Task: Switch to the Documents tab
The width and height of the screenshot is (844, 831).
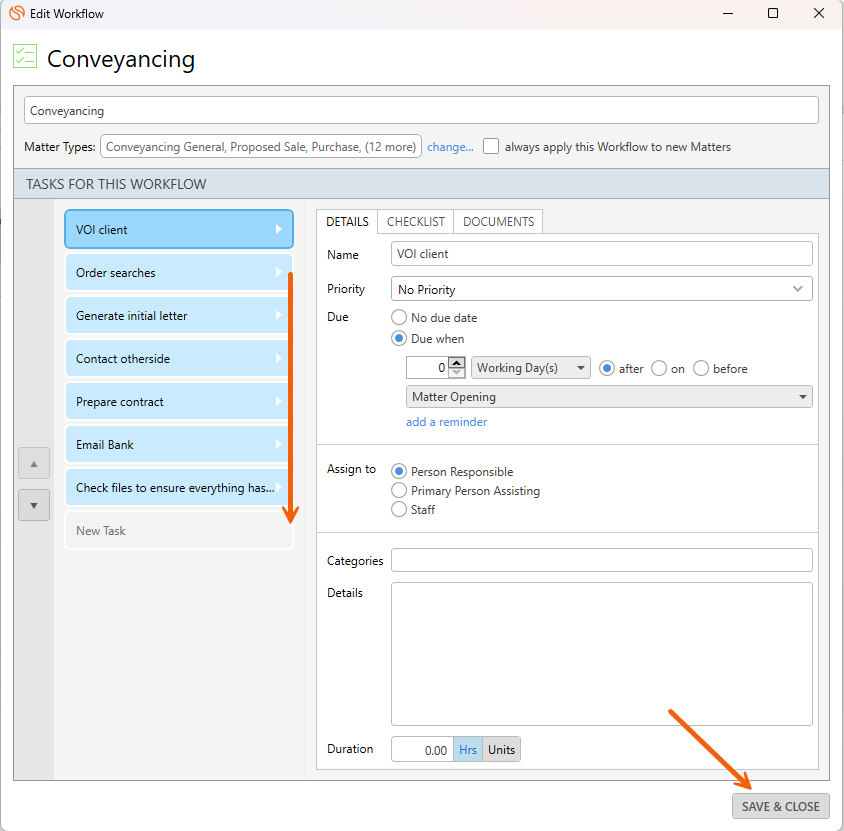Action: pos(498,222)
